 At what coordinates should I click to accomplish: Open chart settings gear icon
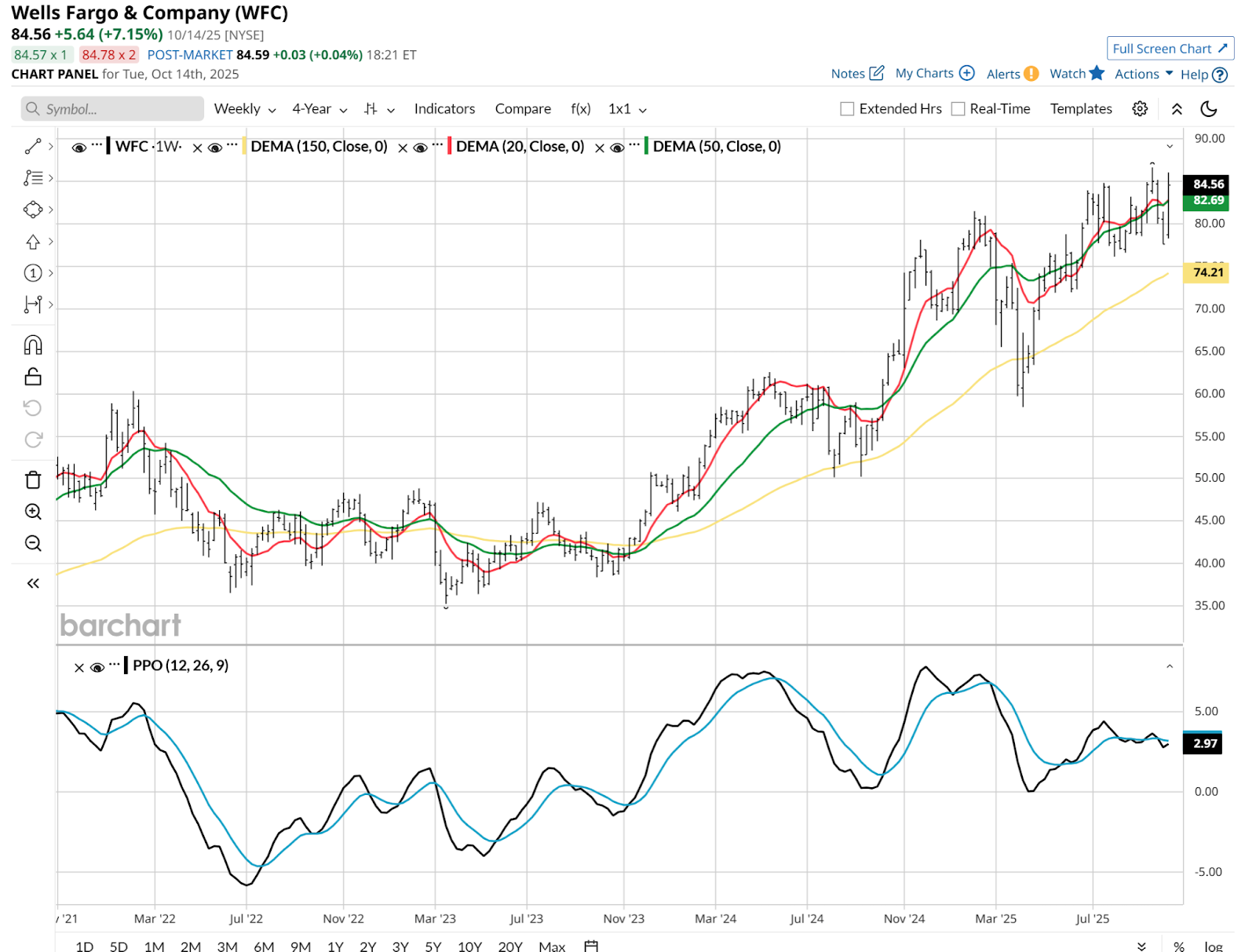[1140, 109]
